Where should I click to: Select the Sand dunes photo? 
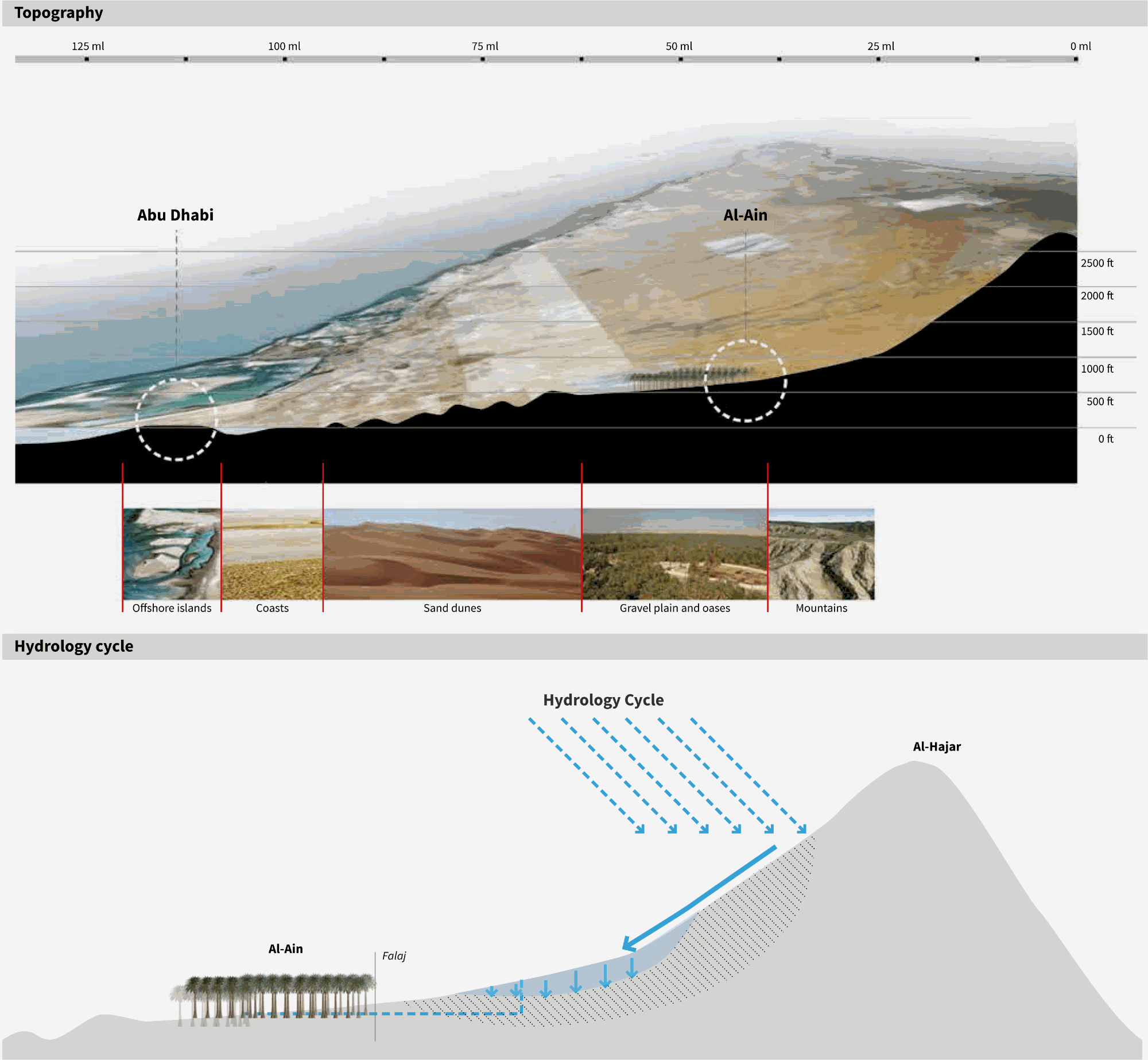[452, 554]
